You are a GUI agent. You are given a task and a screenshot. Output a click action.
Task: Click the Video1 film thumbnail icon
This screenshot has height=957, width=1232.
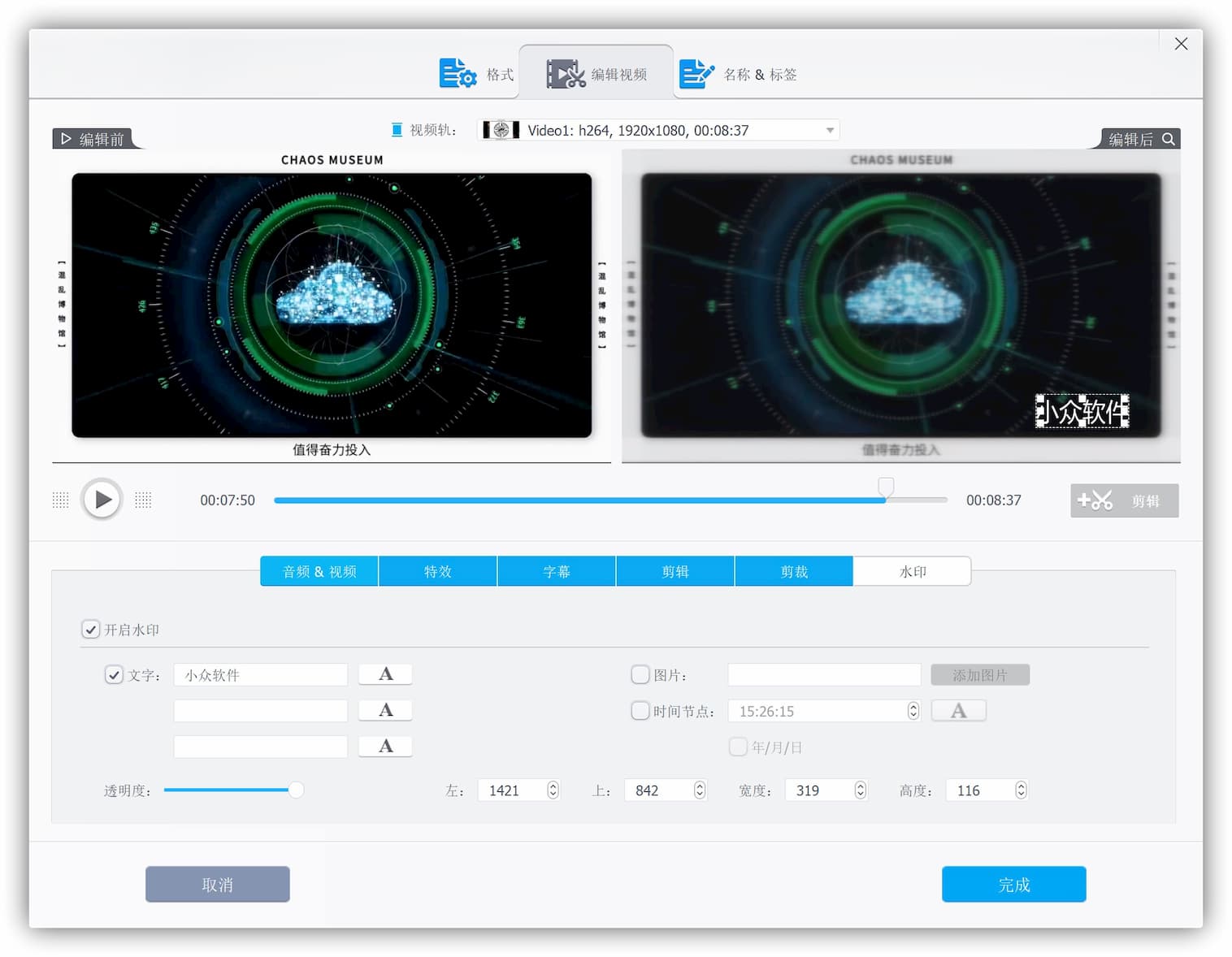click(501, 130)
